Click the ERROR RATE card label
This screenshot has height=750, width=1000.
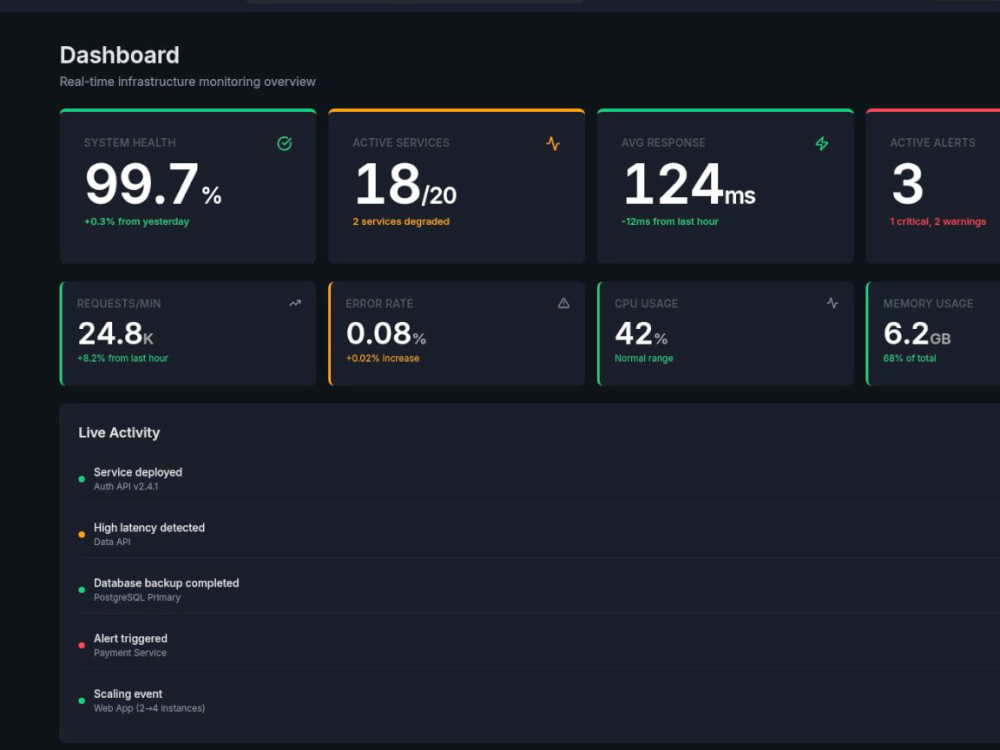(379, 304)
